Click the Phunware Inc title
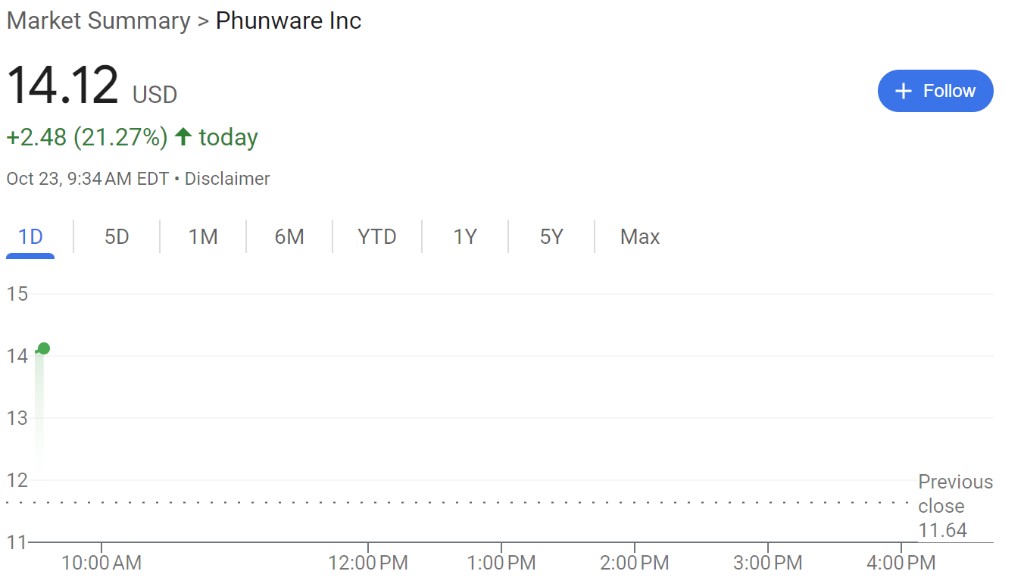The width and height of the screenshot is (1024, 584). pos(289,21)
